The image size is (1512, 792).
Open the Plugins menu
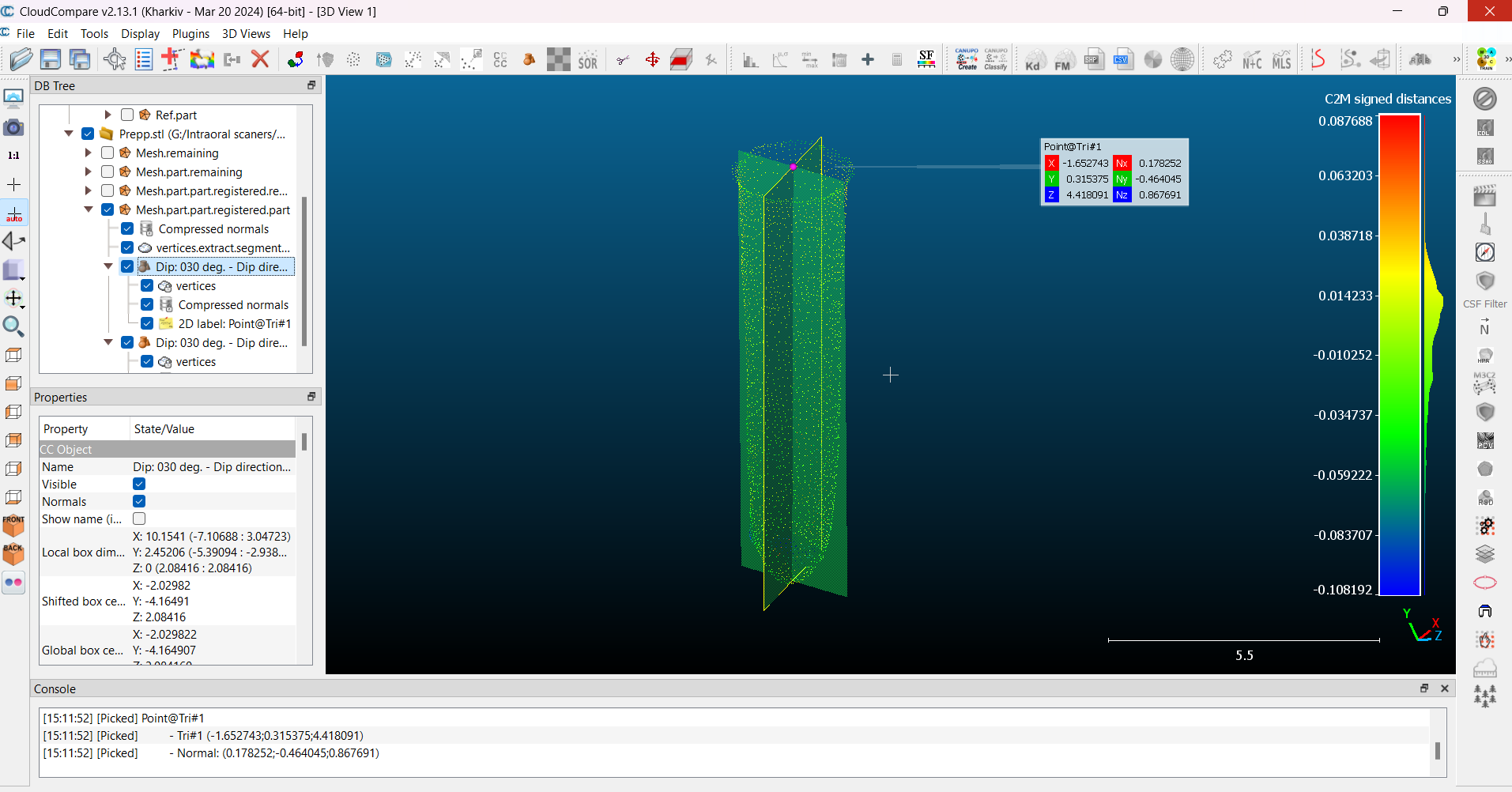190,34
